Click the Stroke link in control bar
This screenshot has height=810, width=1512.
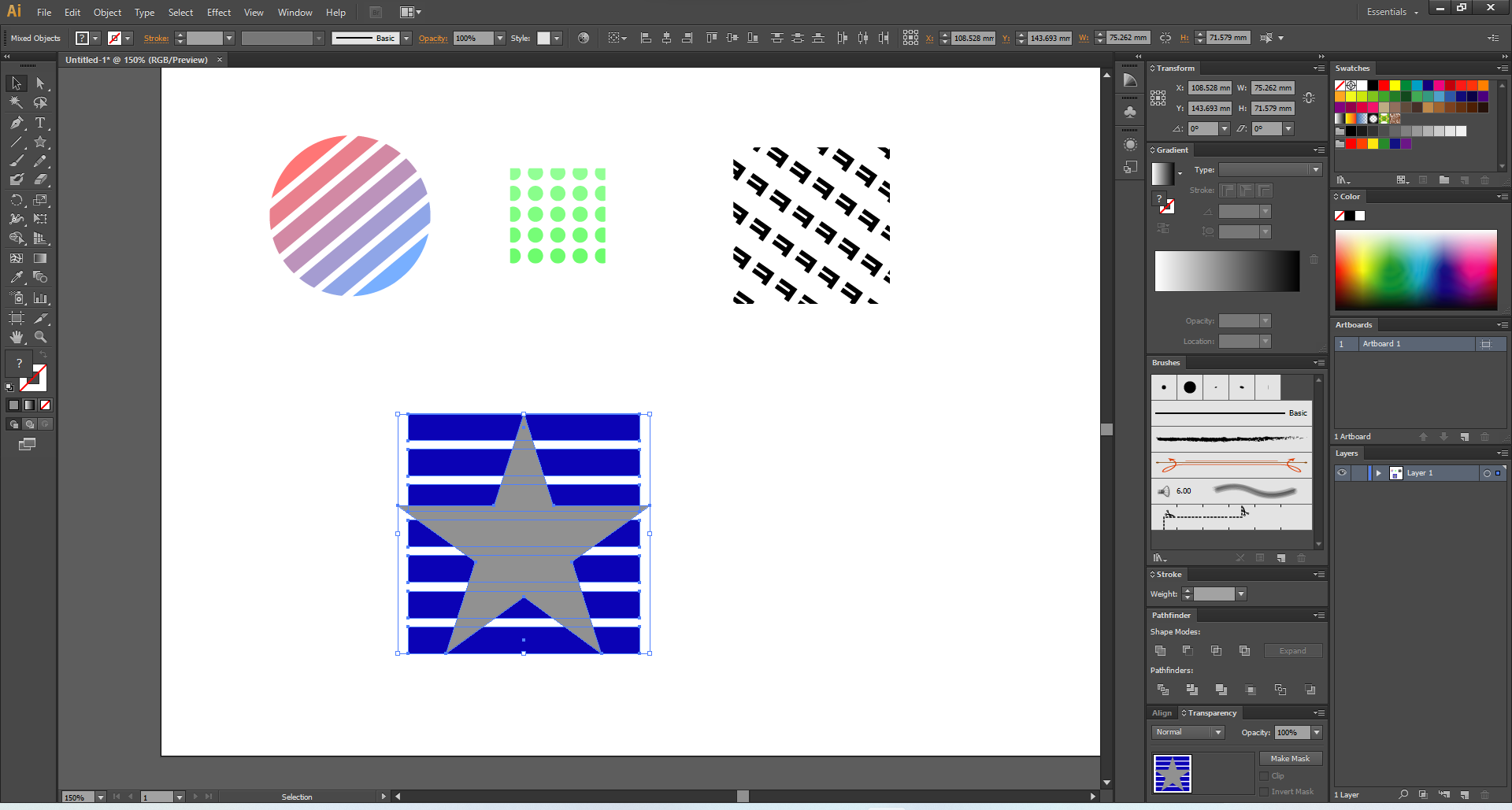pyautogui.click(x=156, y=38)
